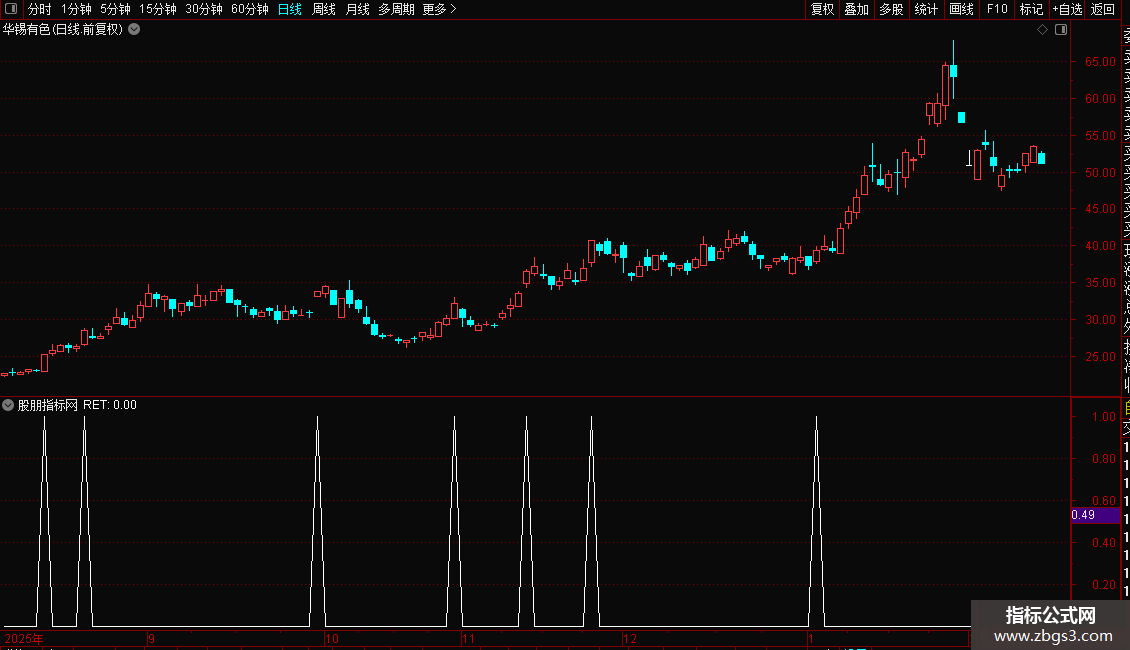Expand the 更多 periods menu
1130x650 pixels.
439,9
